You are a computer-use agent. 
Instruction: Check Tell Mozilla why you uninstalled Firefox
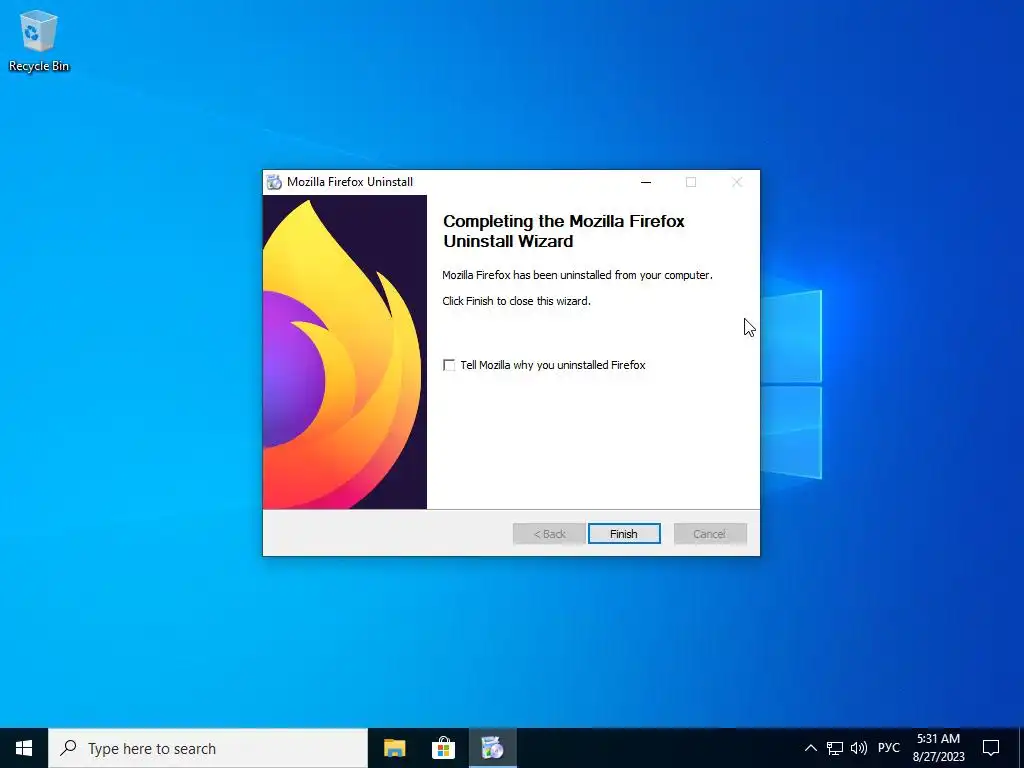449,365
